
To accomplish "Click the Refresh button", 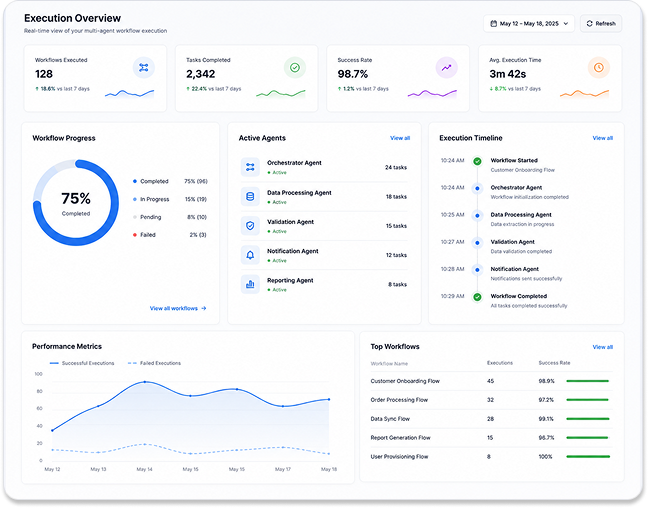I will click(x=601, y=24).
